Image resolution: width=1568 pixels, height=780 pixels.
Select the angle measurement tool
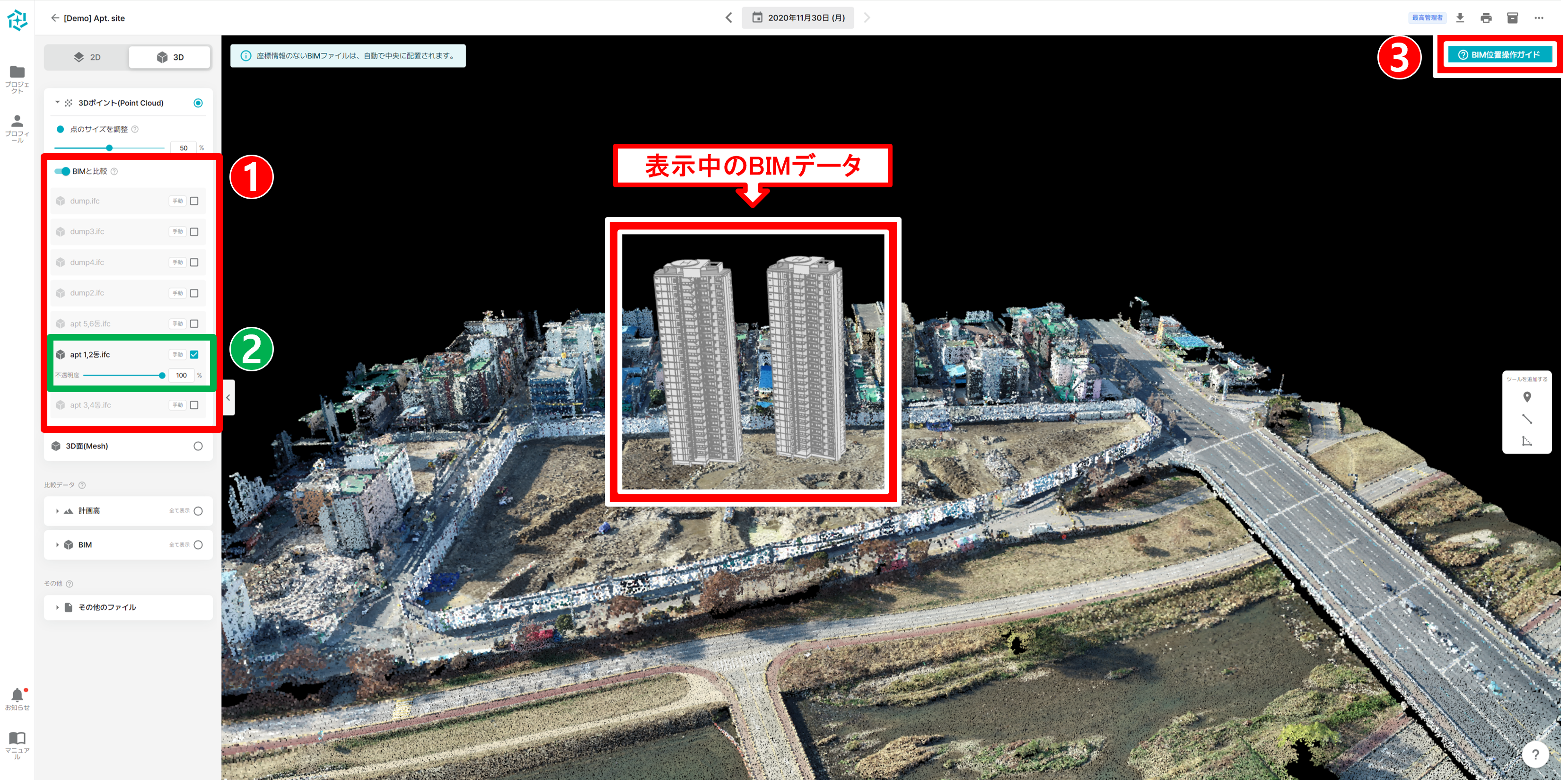click(1526, 441)
